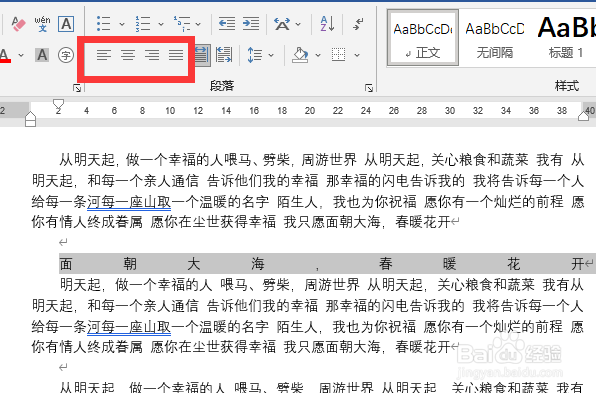Screen dimensions: 596x393
Task: Click the line spacing icon
Action: click(x=255, y=55)
